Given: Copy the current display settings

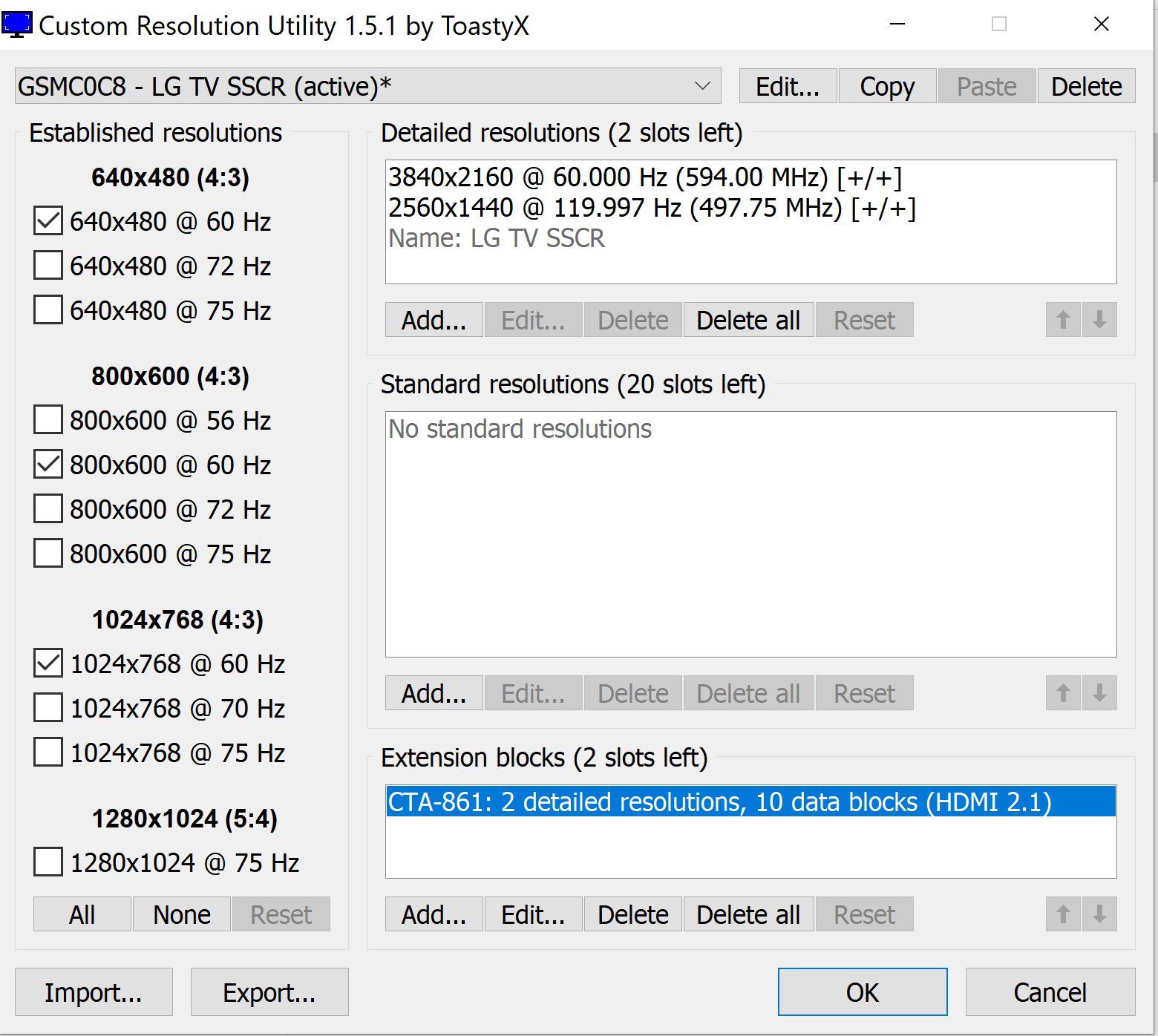Looking at the screenshot, I should [887, 86].
